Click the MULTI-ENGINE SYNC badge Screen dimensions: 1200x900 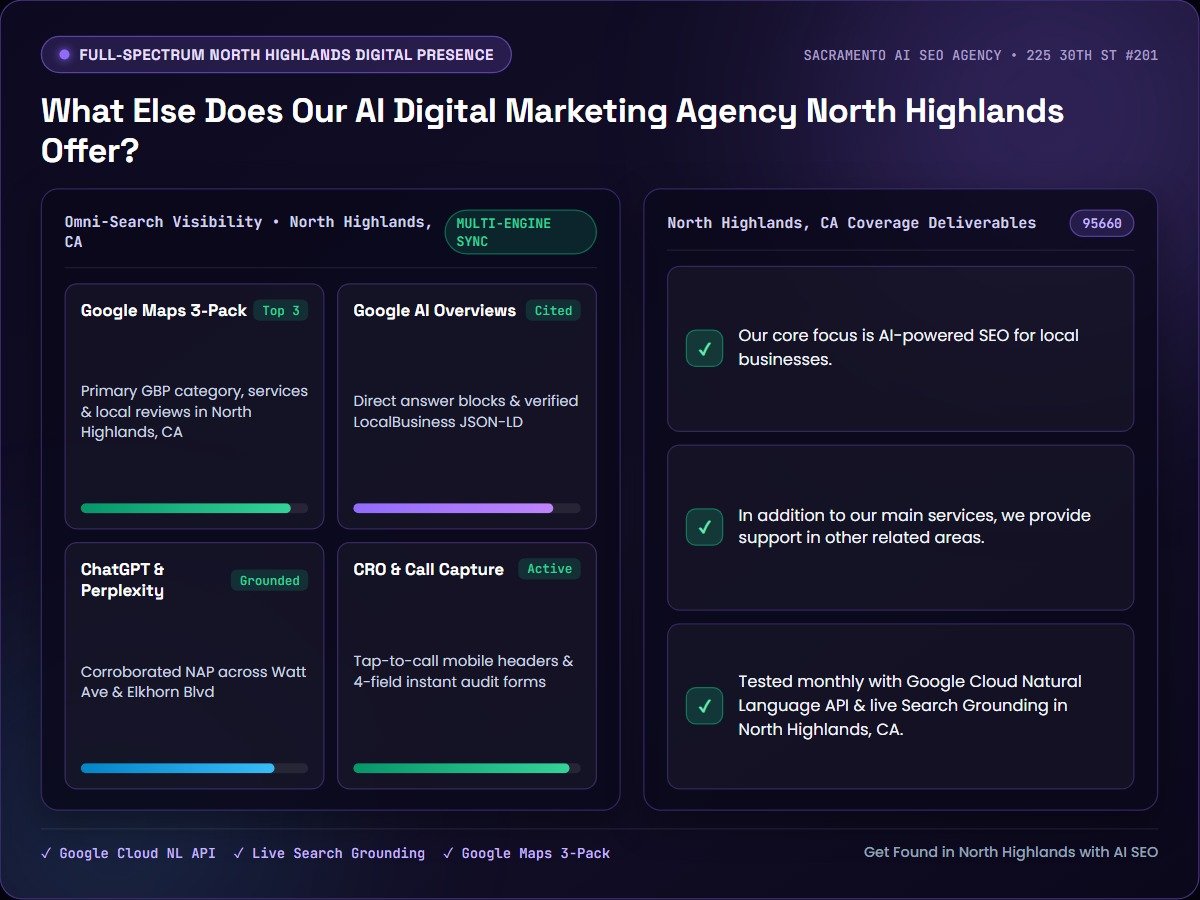520,232
